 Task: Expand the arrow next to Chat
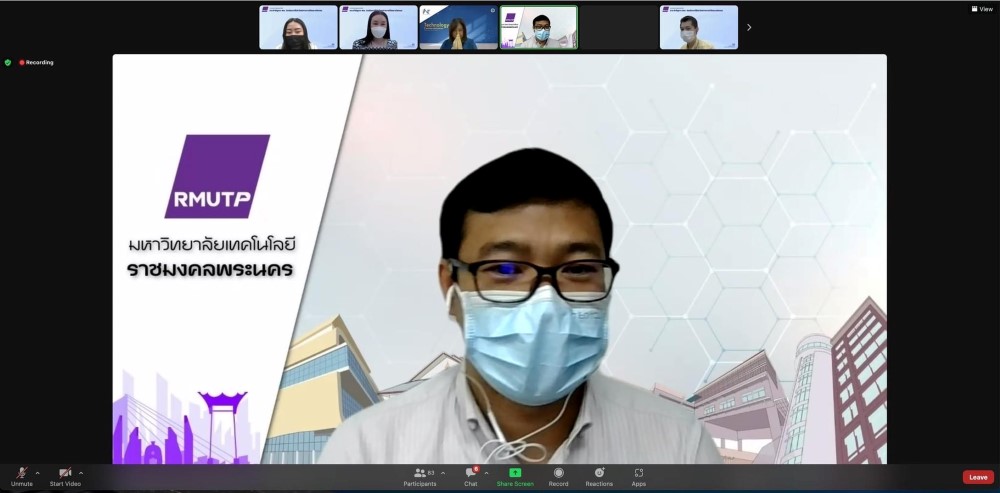(487, 473)
